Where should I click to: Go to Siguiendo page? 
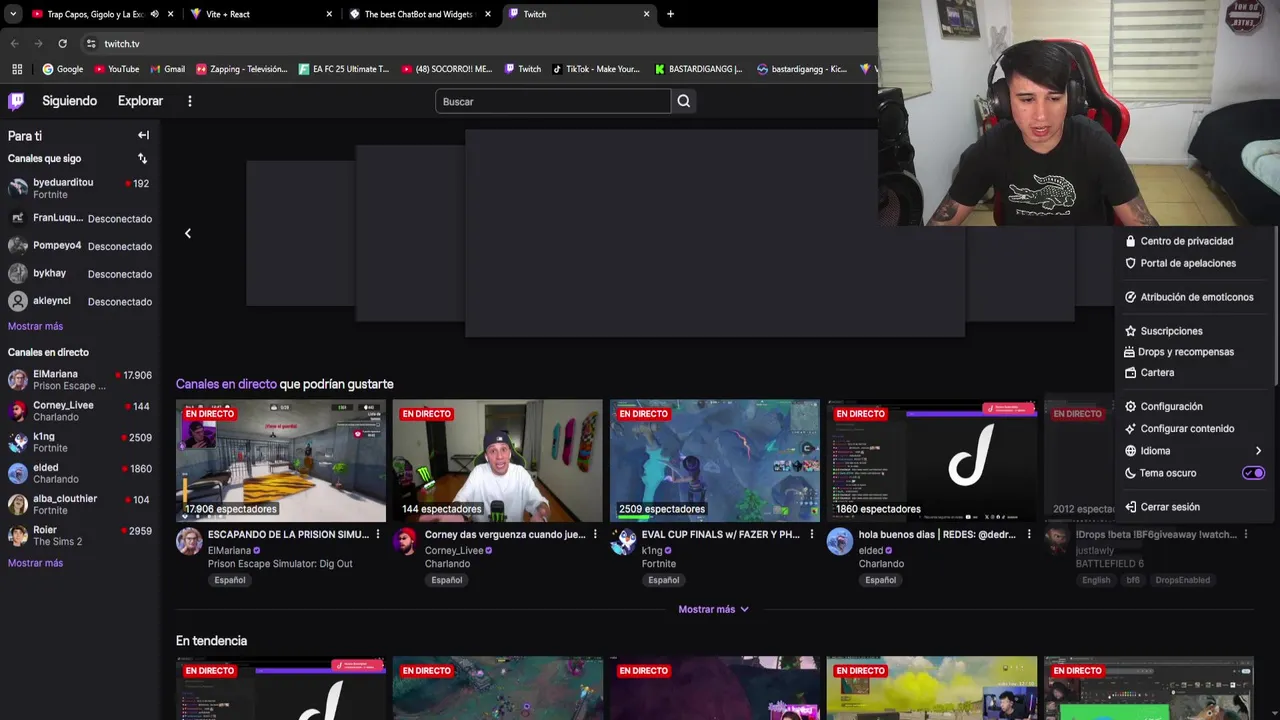point(69,101)
